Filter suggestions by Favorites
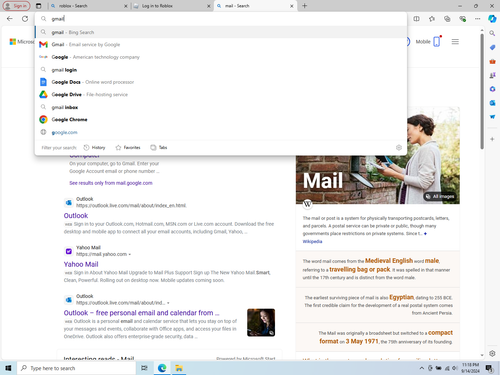The image size is (500, 375). pos(128,147)
